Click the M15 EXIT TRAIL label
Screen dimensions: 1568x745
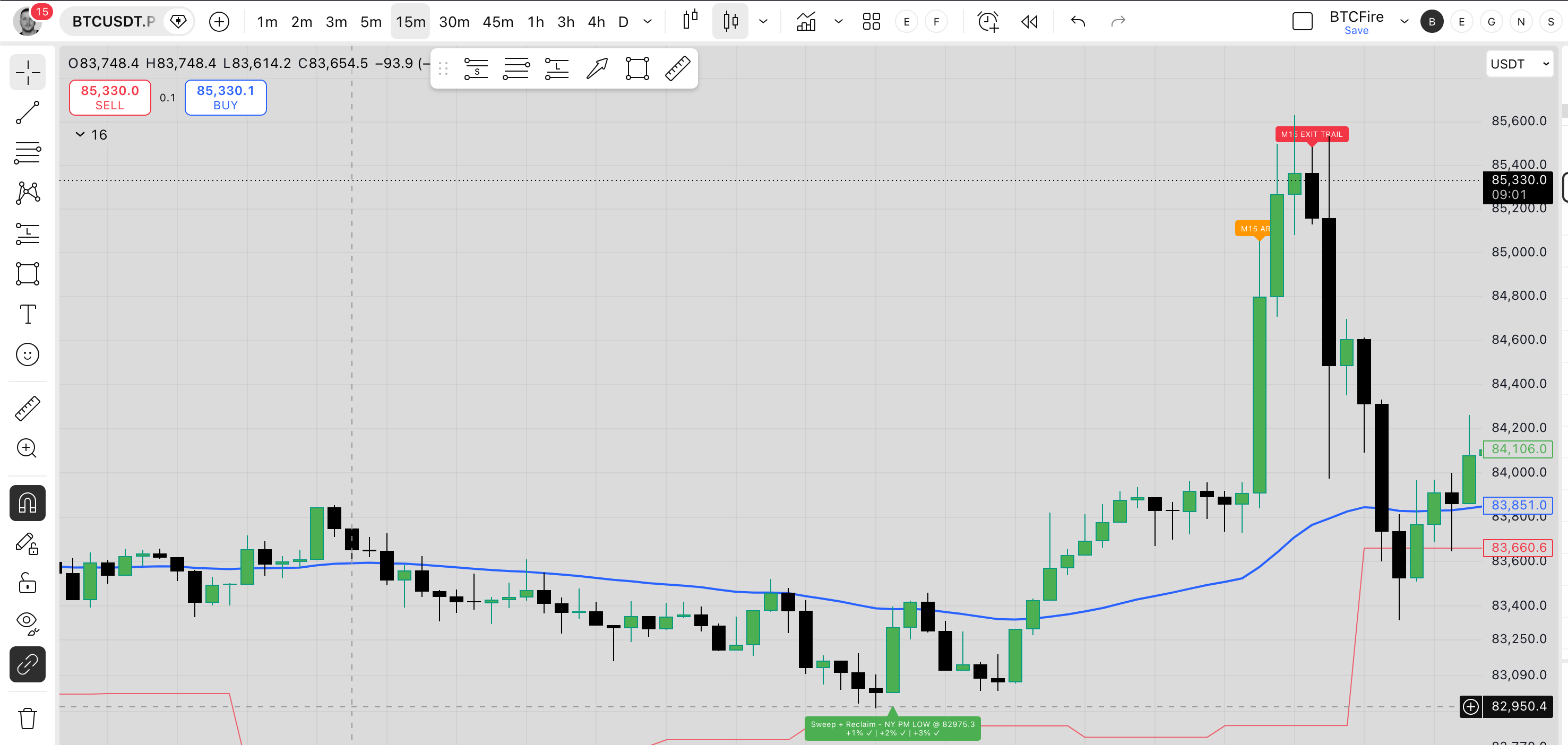pos(1312,135)
